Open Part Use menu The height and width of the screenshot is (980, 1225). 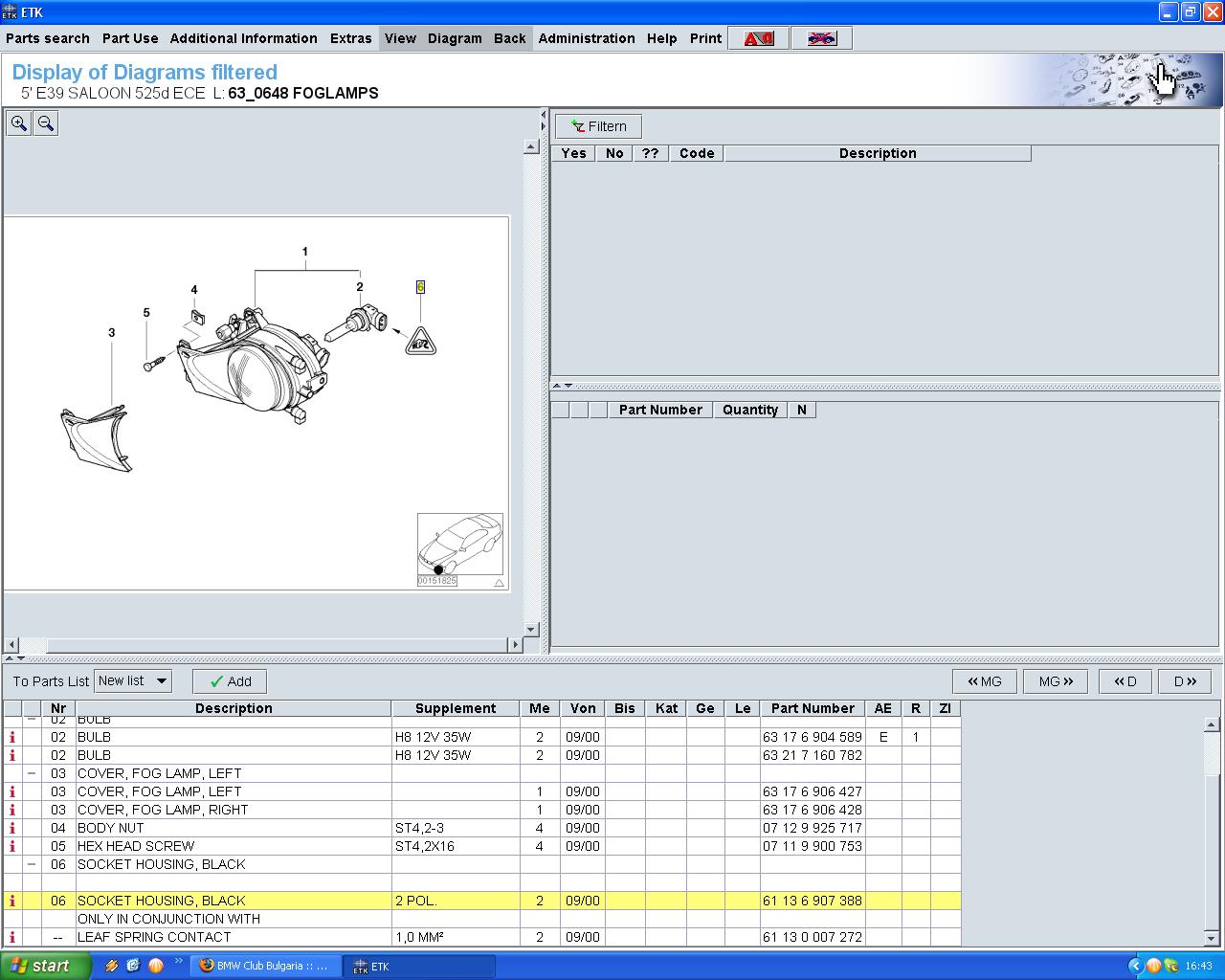coord(130,38)
